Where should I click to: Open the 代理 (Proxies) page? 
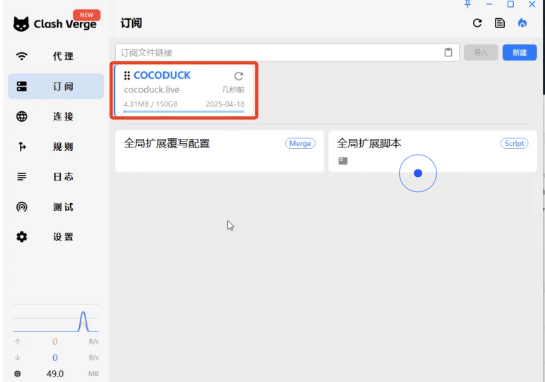click(x=56, y=56)
